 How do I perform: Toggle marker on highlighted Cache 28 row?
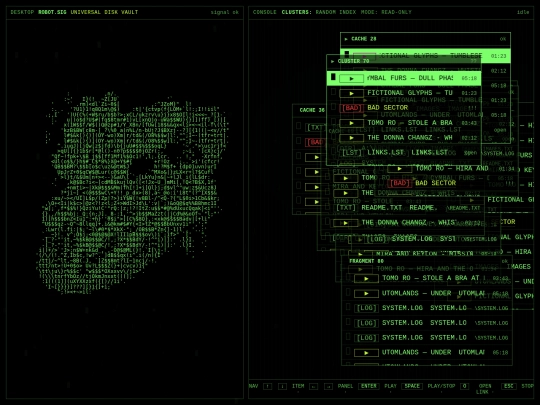[x=347, y=54]
